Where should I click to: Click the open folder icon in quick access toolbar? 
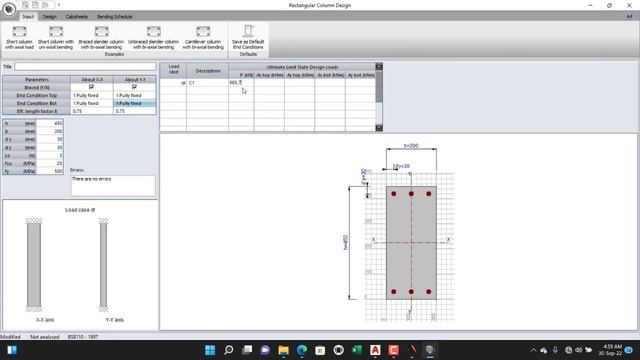click(45, 5)
